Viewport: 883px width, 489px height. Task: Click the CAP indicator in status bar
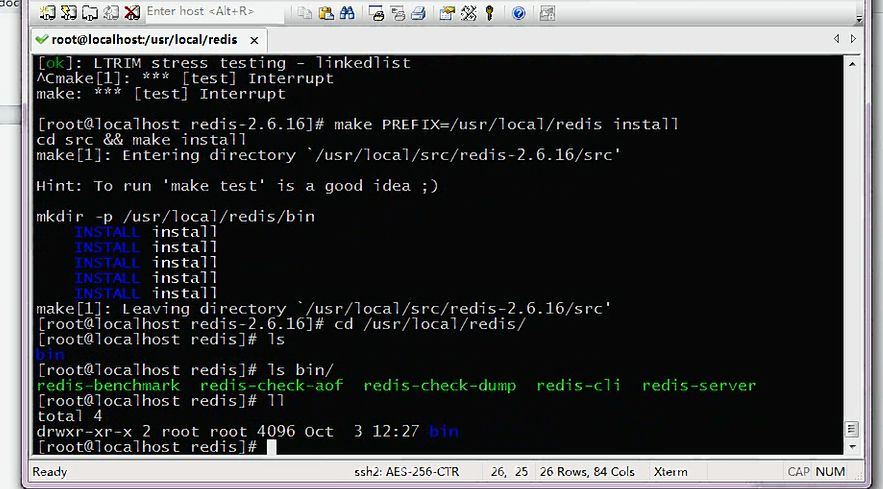point(799,472)
